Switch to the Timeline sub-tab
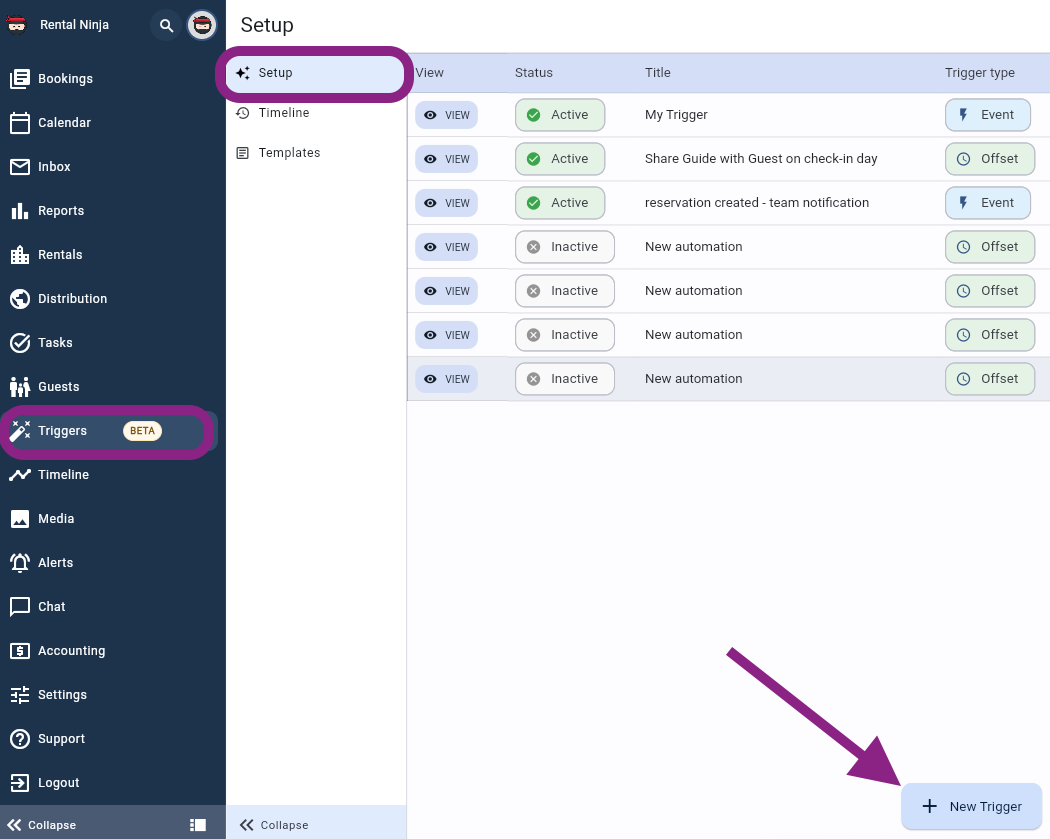1050x839 pixels. [x=284, y=113]
